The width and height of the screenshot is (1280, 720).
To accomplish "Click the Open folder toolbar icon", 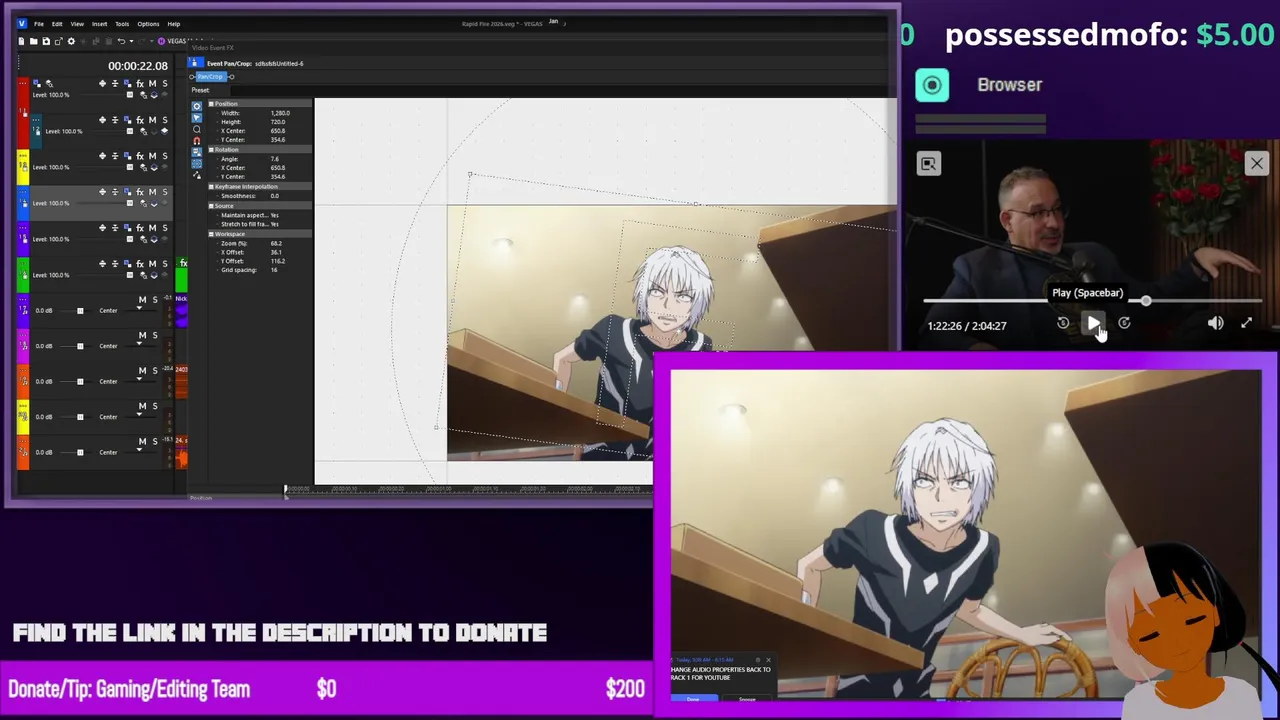I will tap(33, 41).
